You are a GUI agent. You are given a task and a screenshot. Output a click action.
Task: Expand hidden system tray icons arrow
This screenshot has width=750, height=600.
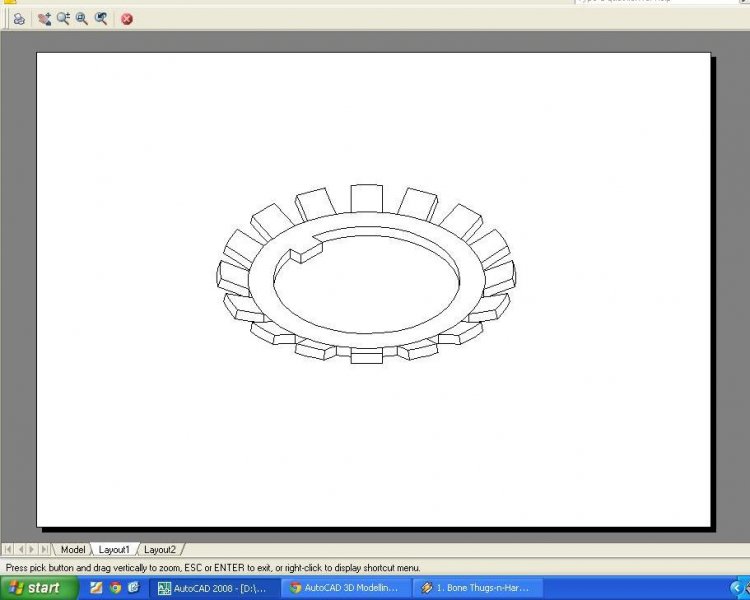[738, 588]
